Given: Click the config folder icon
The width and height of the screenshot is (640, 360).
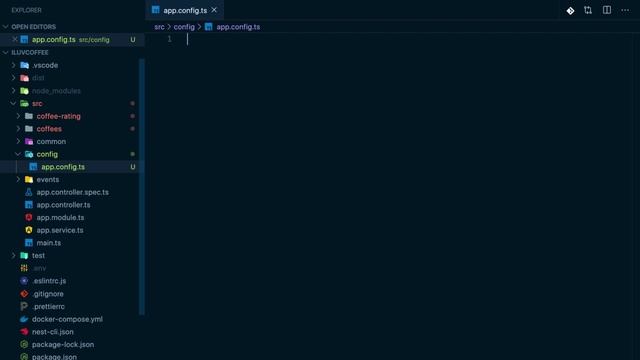Looking at the screenshot, I should pyautogui.click(x=29, y=154).
